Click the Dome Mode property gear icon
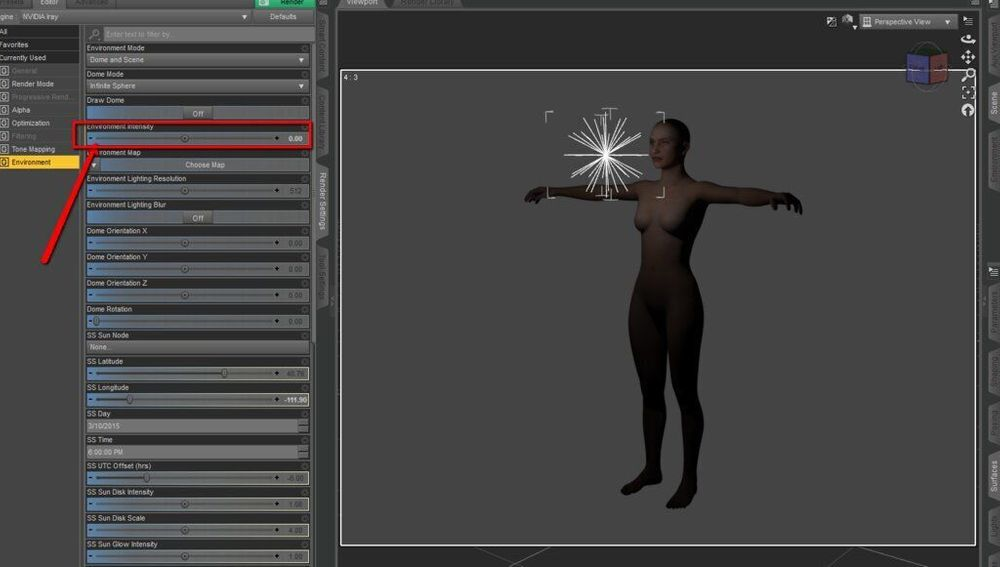This screenshot has height=567, width=1000. 305,74
